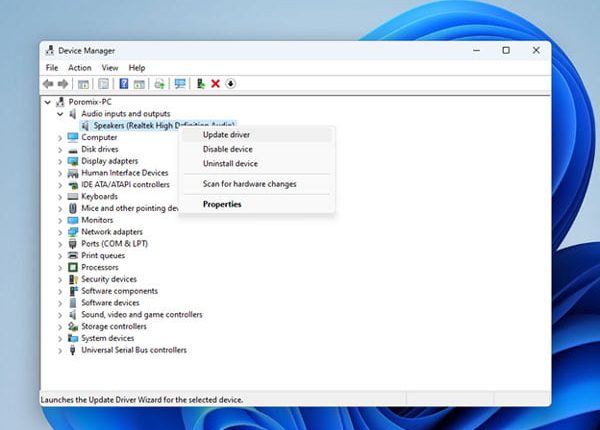
Task: Click the Security devices icon
Action: 73,279
